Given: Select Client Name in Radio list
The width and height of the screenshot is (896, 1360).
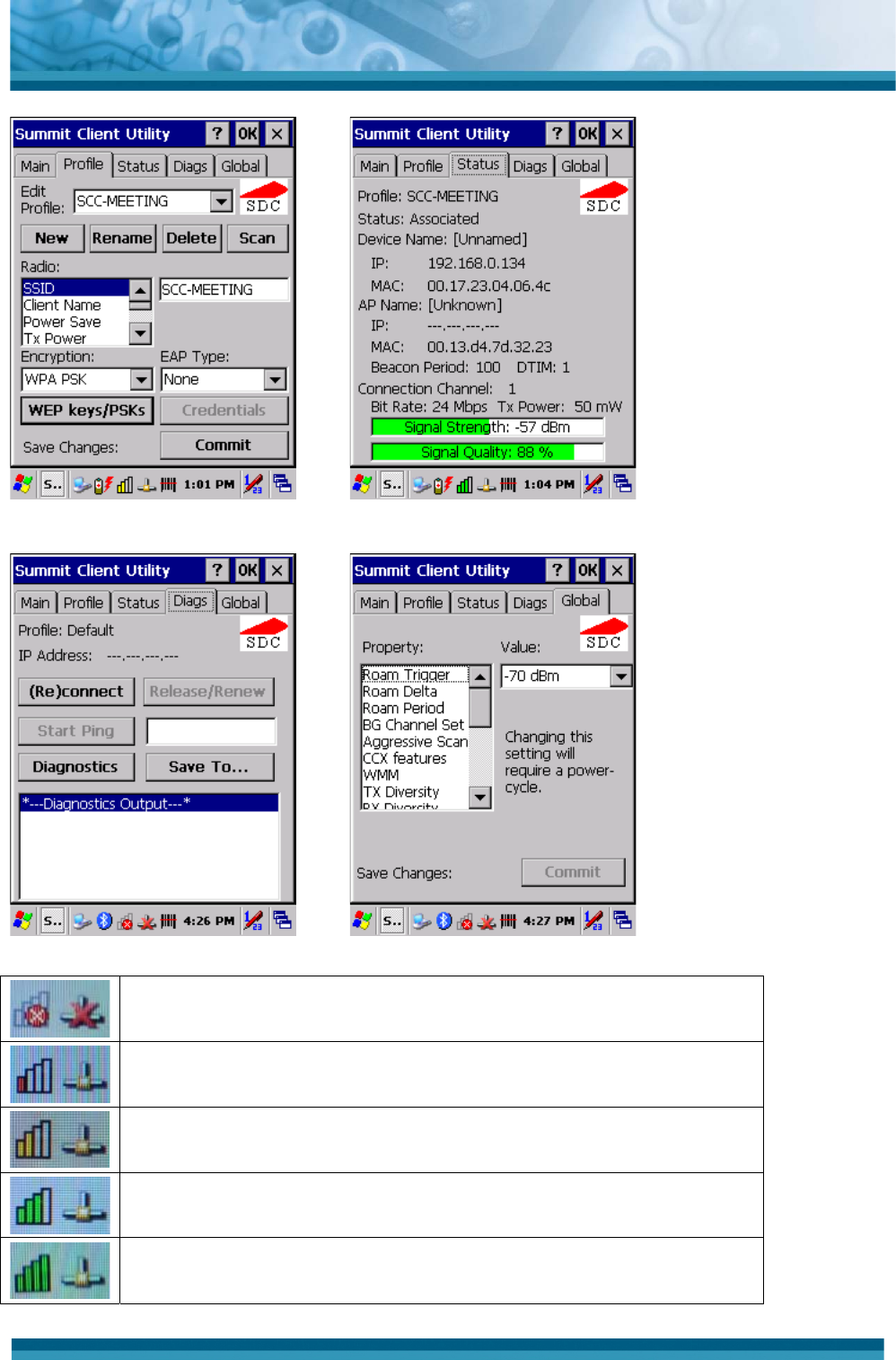Looking at the screenshot, I should tap(75, 305).
